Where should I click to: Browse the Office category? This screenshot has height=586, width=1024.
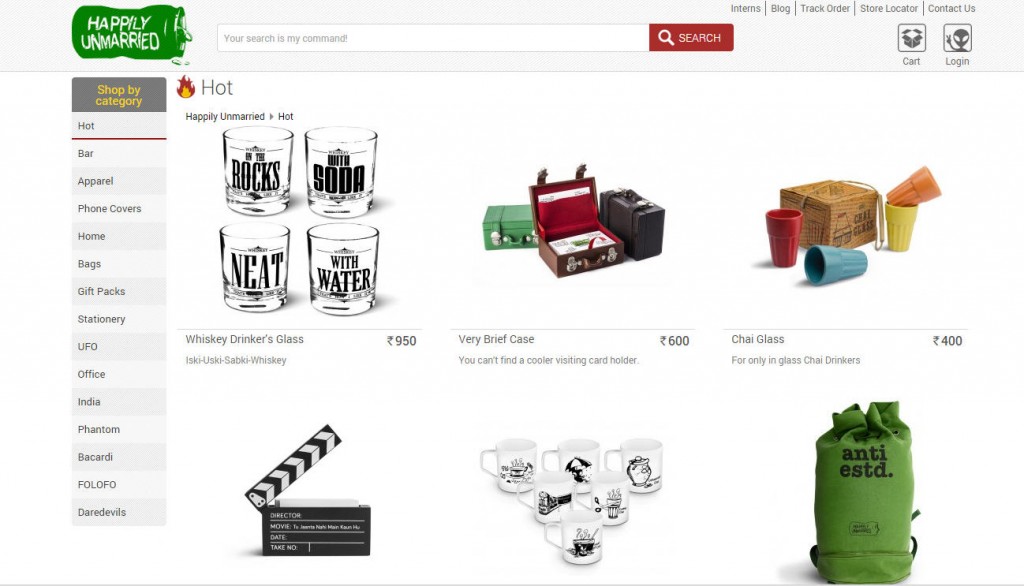tap(119, 374)
